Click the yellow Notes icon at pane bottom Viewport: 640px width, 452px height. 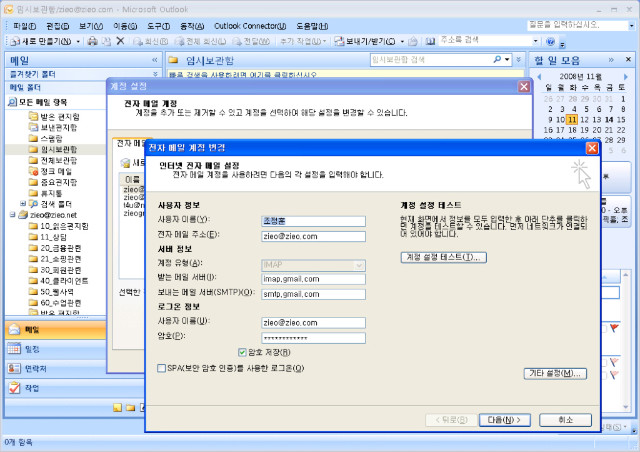click(x=118, y=407)
